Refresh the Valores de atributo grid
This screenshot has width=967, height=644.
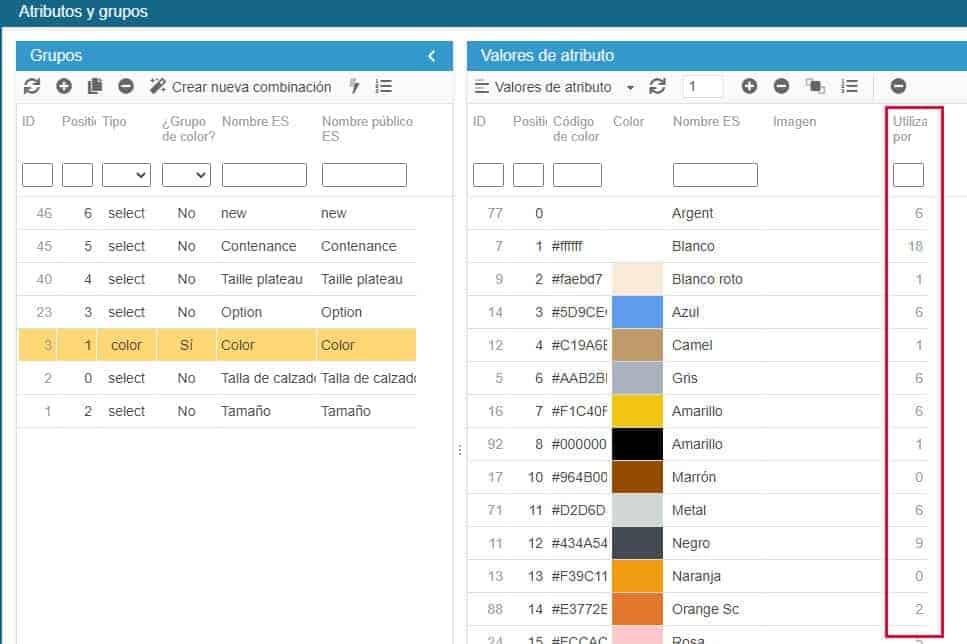657,87
